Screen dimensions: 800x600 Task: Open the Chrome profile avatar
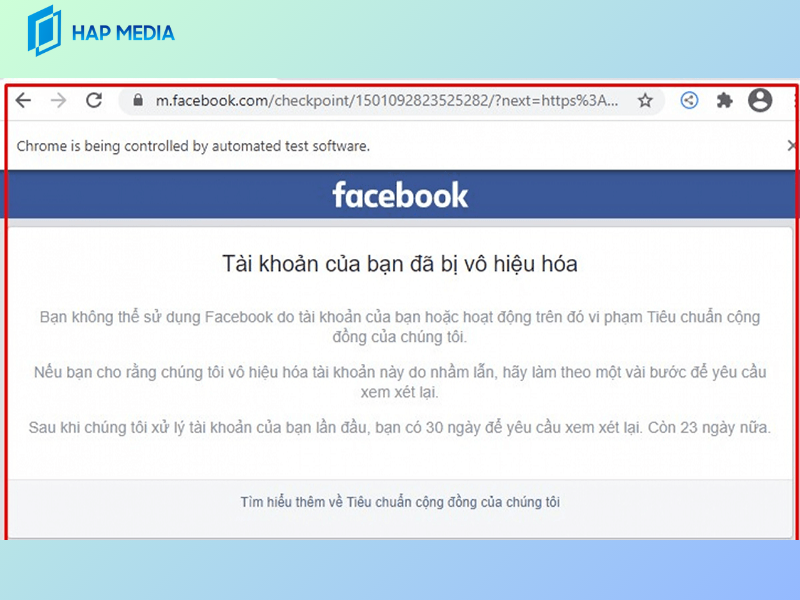pyautogui.click(x=760, y=100)
